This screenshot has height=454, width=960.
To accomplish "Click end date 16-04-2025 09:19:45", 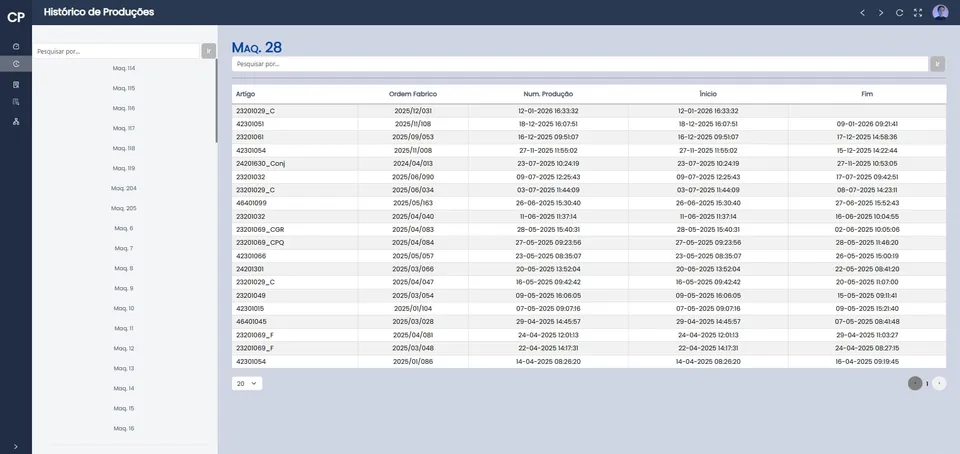I will (x=867, y=362).
